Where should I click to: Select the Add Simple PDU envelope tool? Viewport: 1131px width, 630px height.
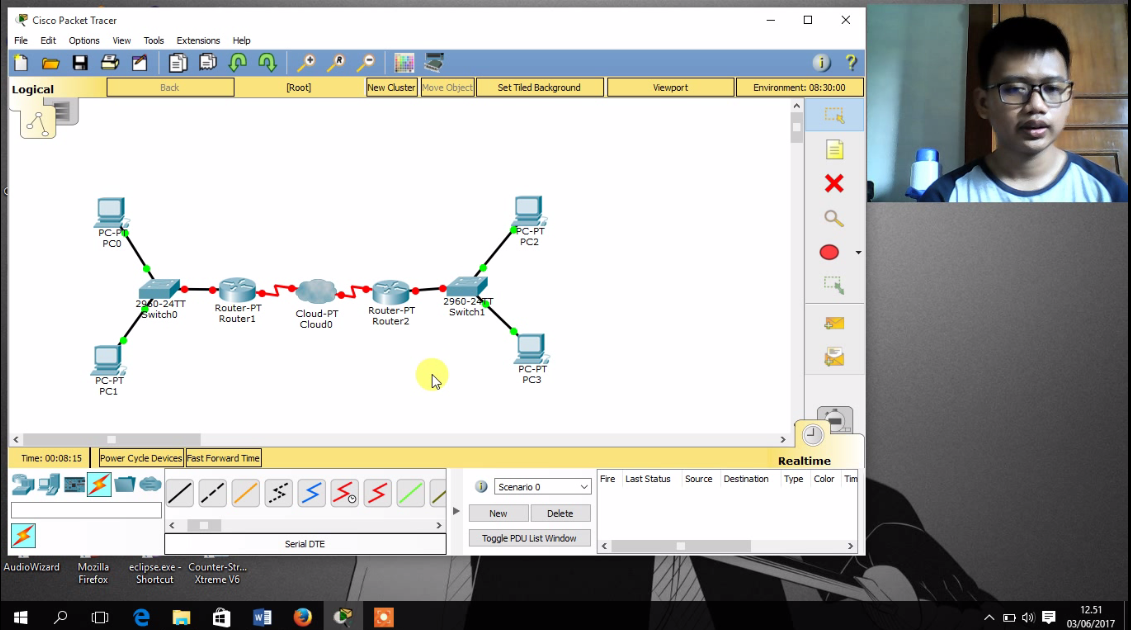pyautogui.click(x=835, y=323)
